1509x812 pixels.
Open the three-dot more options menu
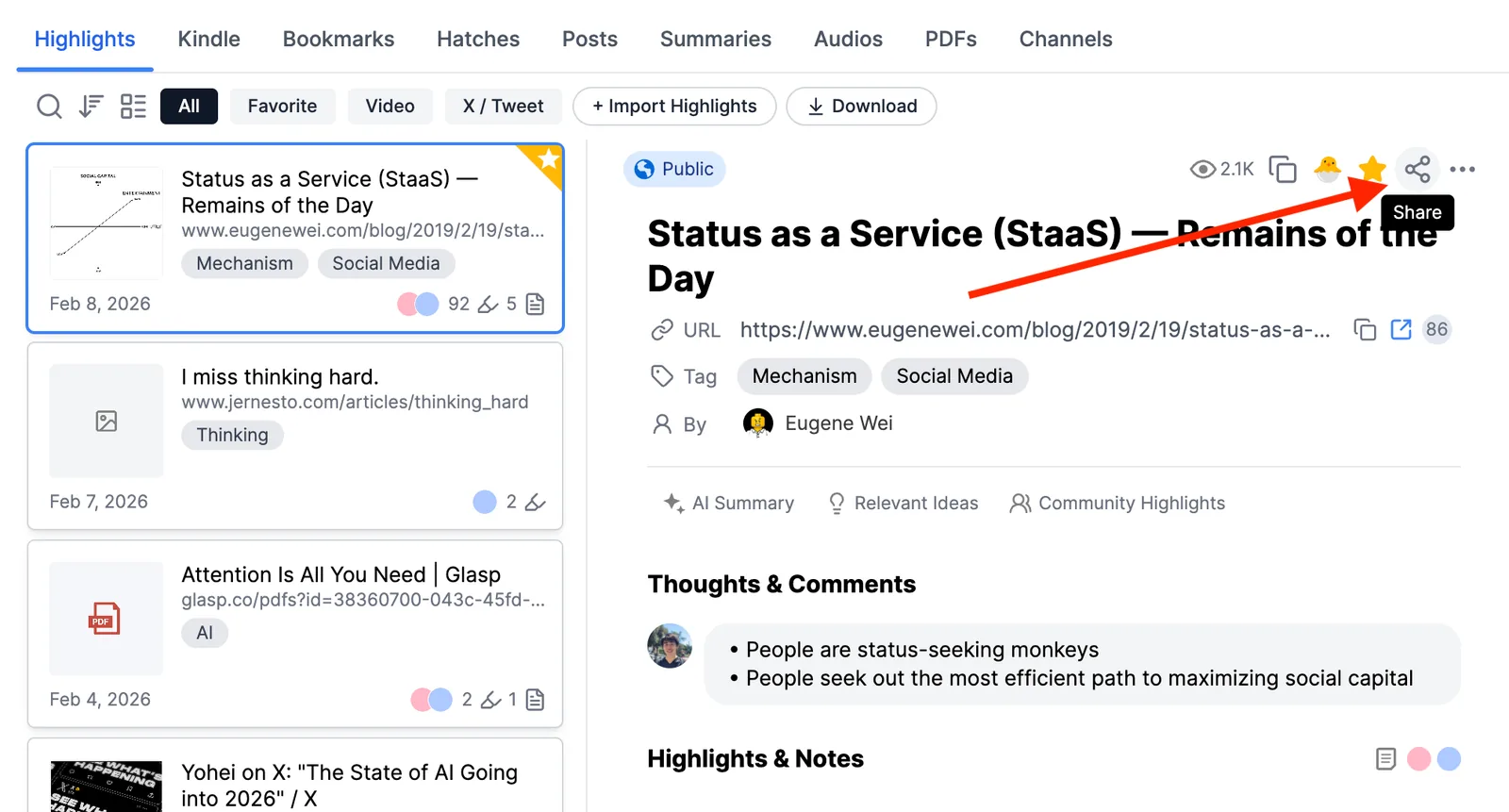[x=1462, y=170]
